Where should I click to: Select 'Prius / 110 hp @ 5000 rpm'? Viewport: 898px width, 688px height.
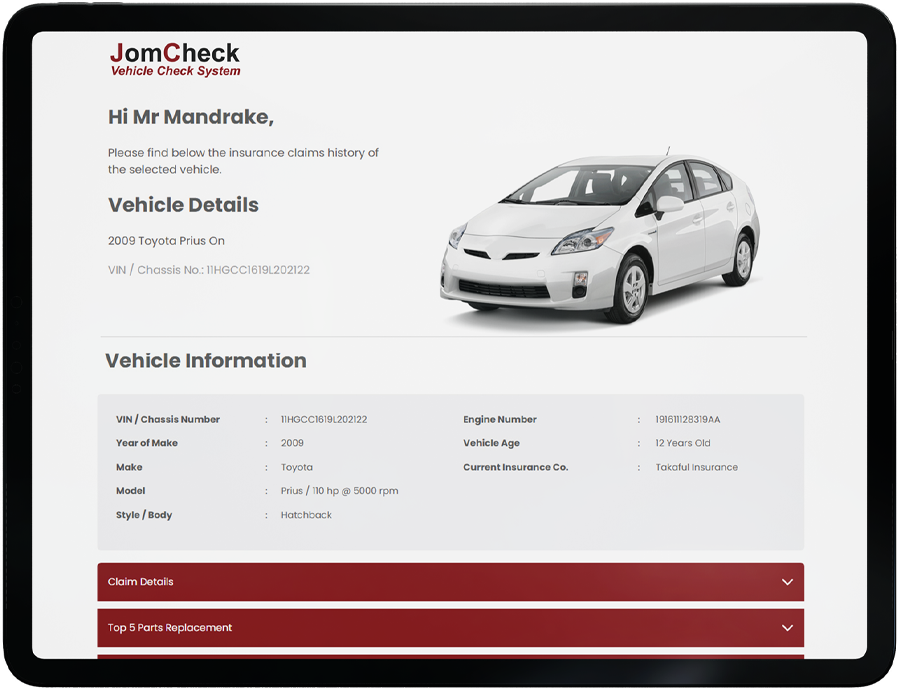click(x=339, y=491)
